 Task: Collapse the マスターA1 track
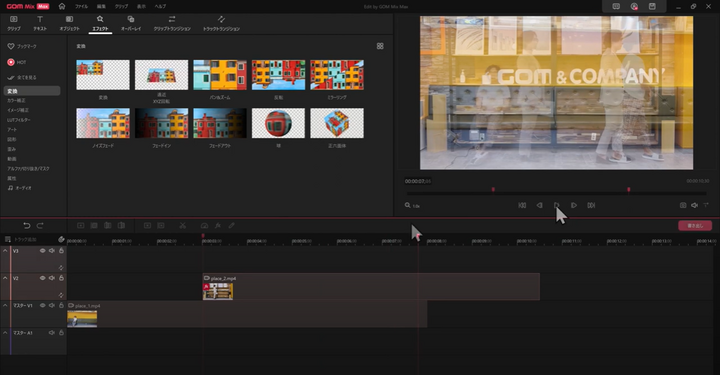pyautogui.click(x=6, y=333)
